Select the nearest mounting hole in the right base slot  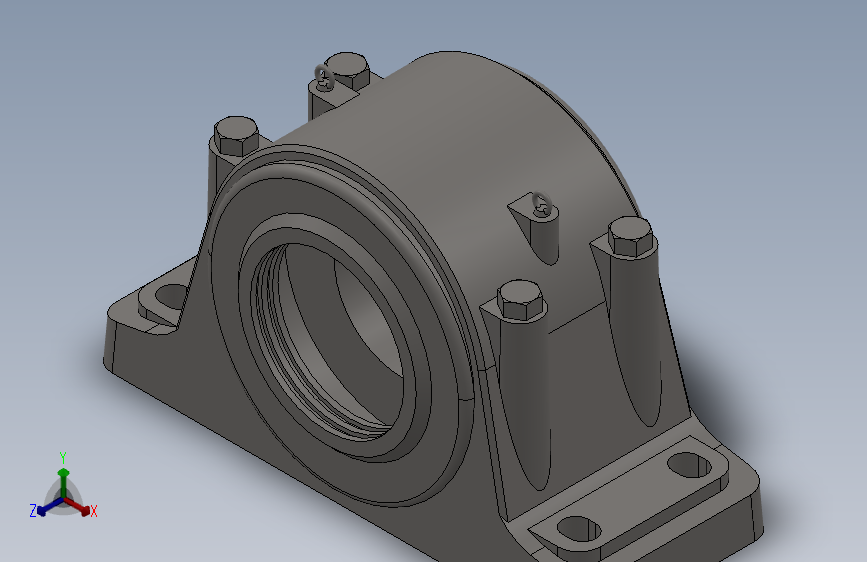tap(579, 529)
